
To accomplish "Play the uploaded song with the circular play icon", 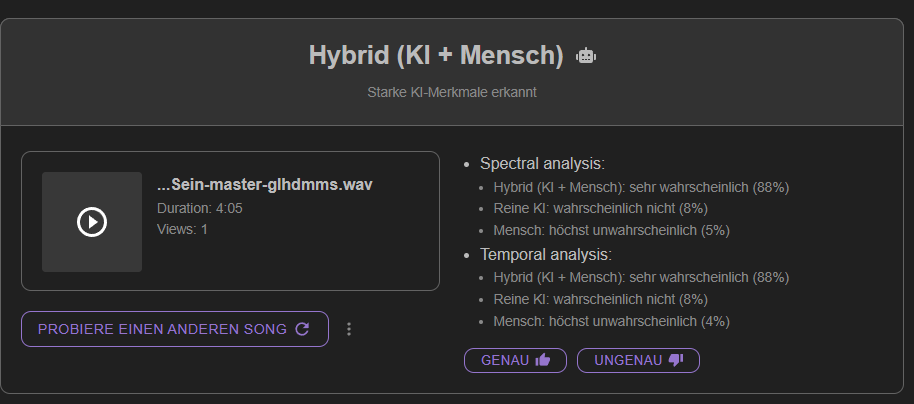I will [92, 222].
